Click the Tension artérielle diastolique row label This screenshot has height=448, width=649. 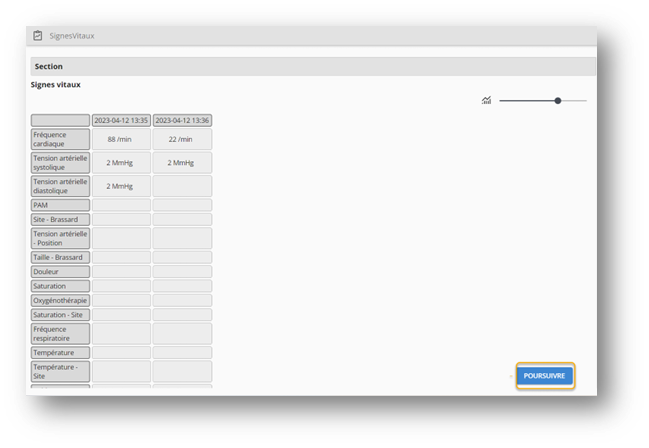(x=60, y=186)
